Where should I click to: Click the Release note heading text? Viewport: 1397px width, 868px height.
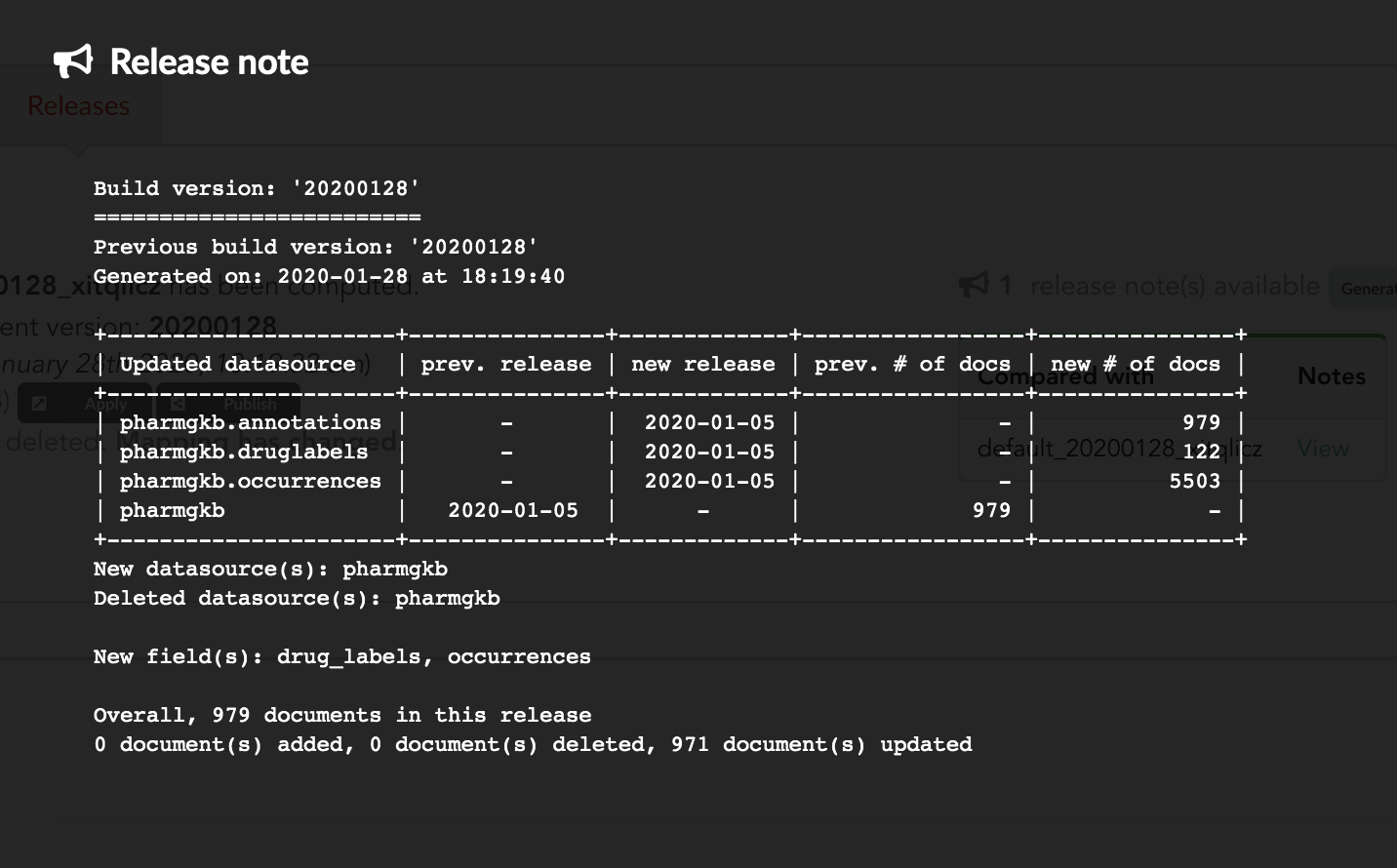coord(209,61)
